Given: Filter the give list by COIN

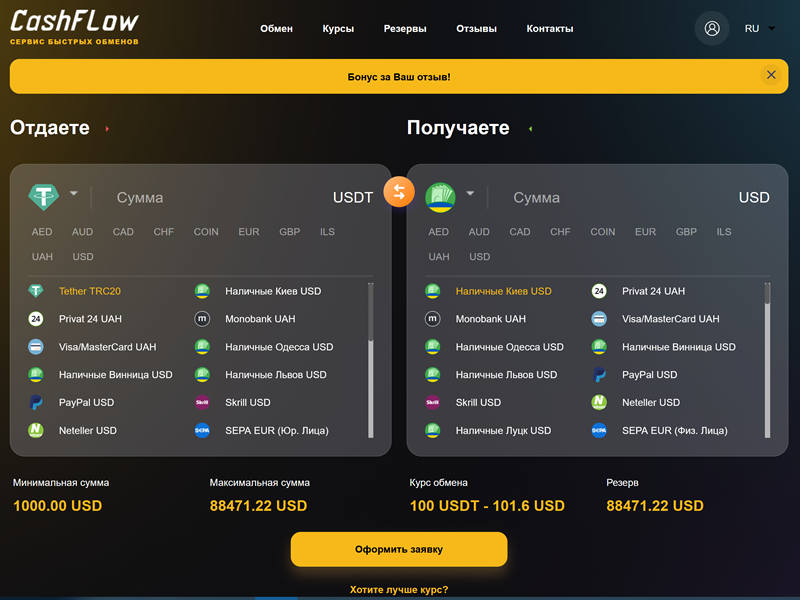Looking at the screenshot, I should click(x=206, y=232).
